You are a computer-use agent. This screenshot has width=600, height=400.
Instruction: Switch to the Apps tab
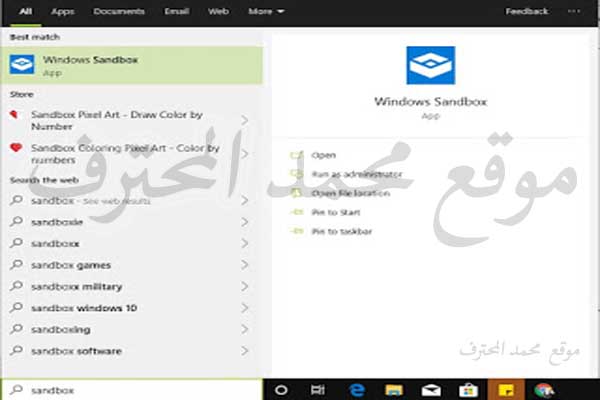pyautogui.click(x=63, y=11)
